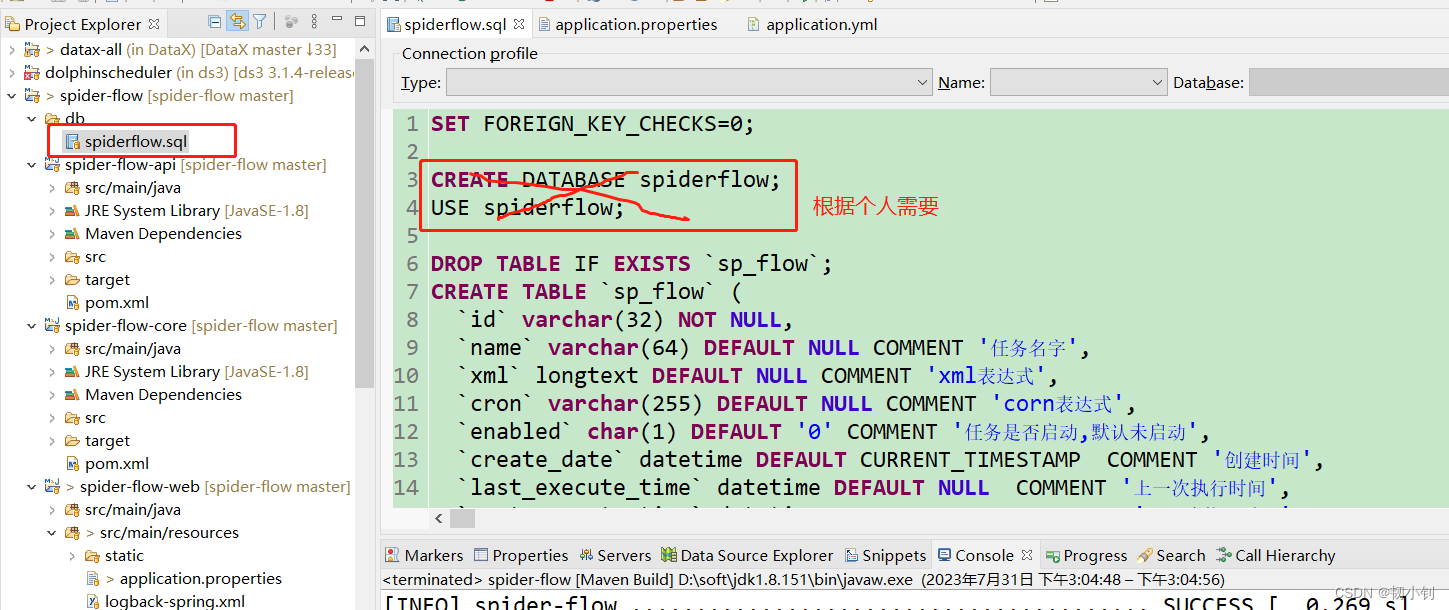Click the Progress view to show build progress
Screen dimensions: 1449x610
(x=1086, y=555)
